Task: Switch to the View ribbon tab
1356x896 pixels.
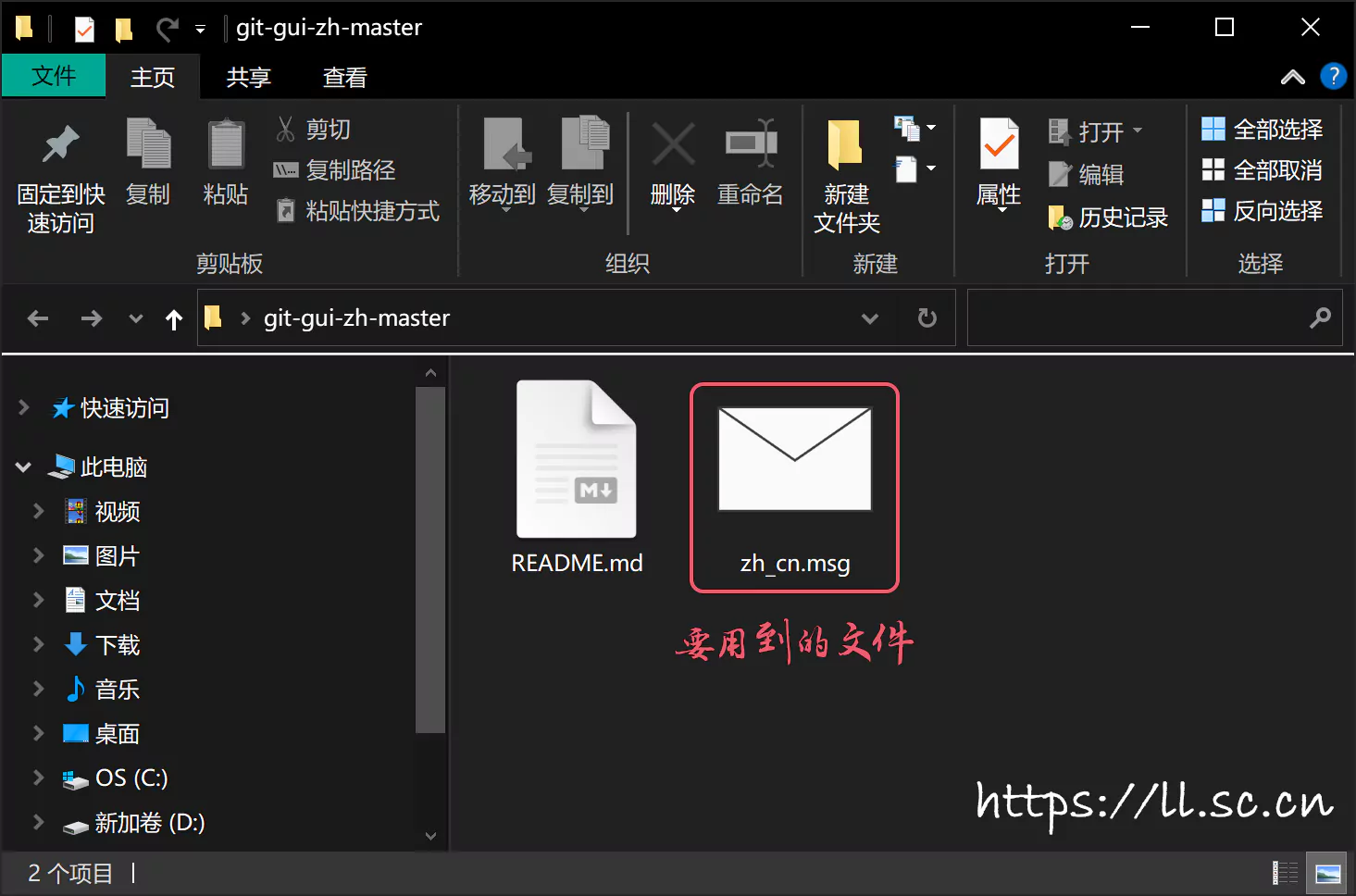Action: 344,78
